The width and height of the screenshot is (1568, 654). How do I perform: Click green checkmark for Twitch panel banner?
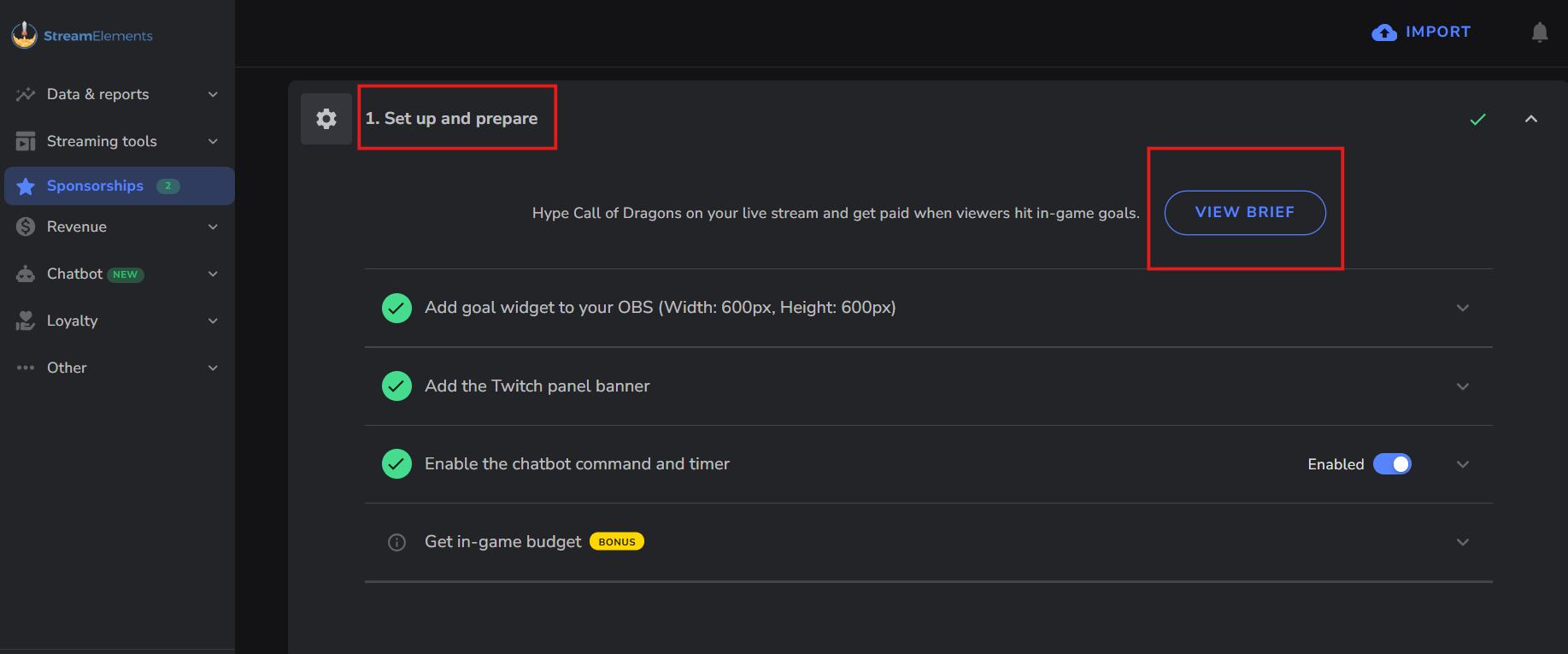pyautogui.click(x=396, y=386)
